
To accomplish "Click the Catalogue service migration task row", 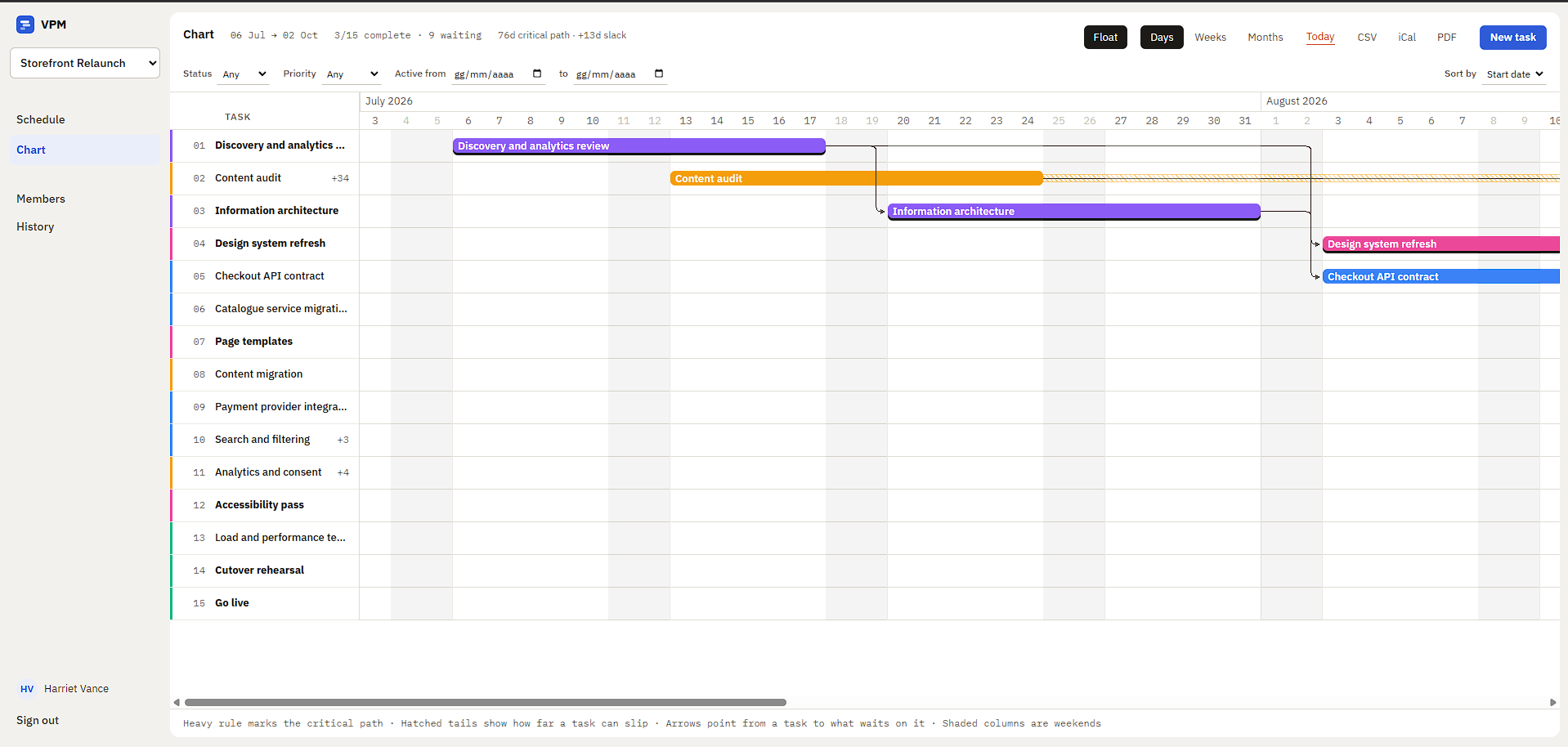I will tap(266, 309).
